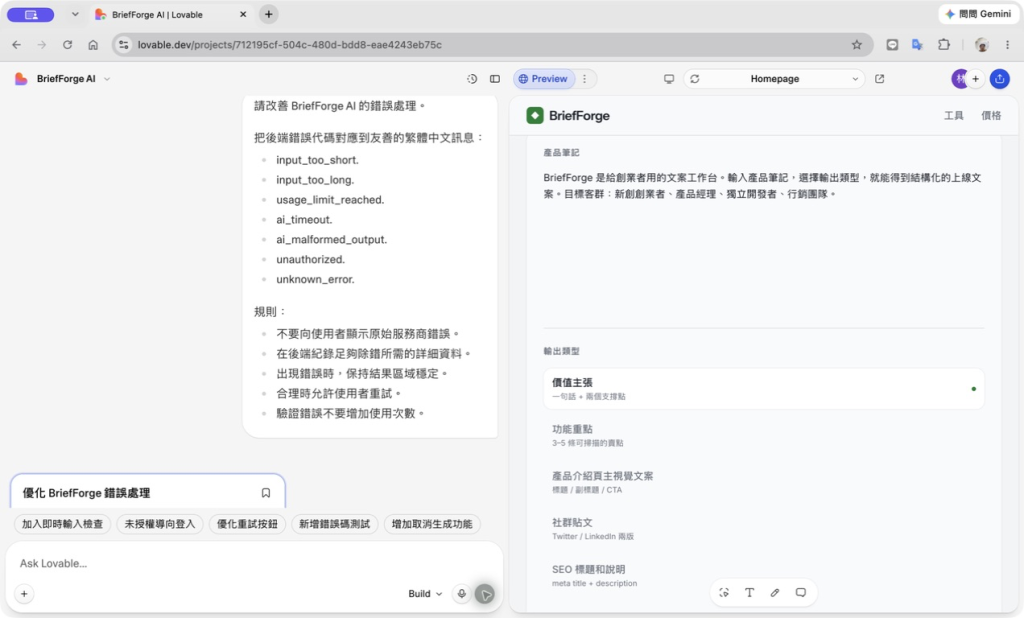Toggle the chat side panel icon
1024x618 pixels.
[x=495, y=78]
